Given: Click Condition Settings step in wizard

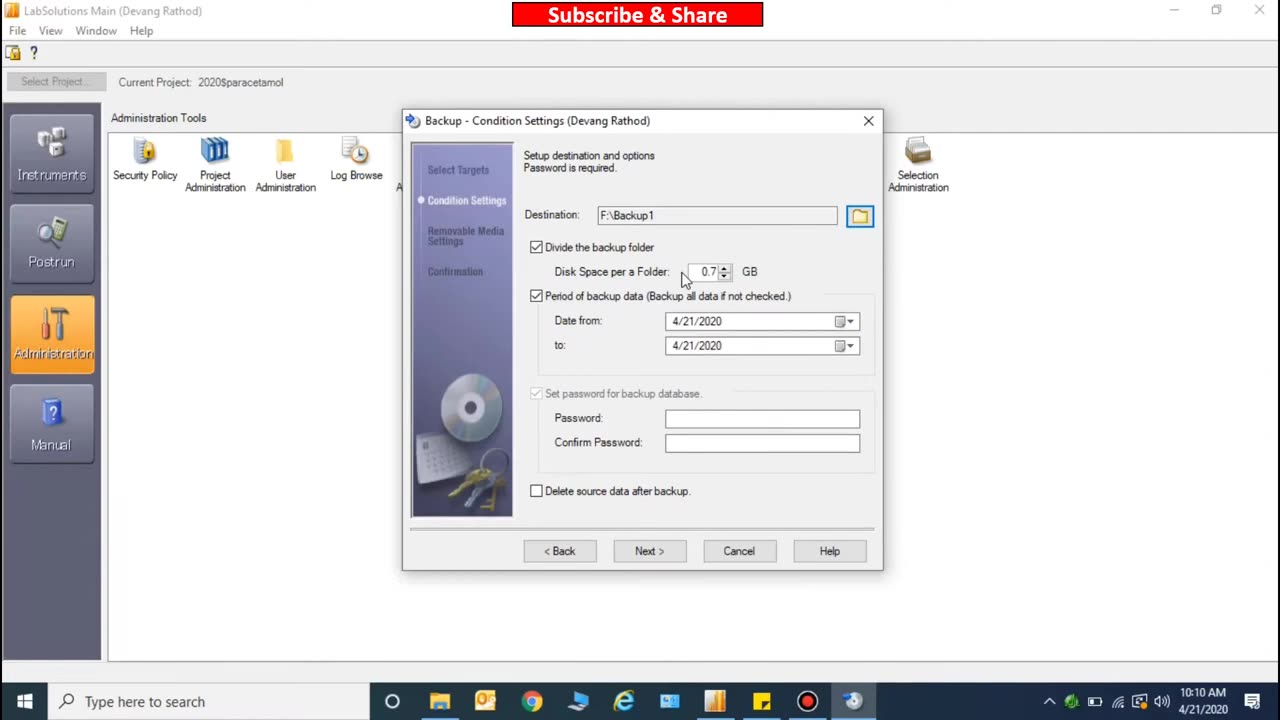Looking at the screenshot, I should pyautogui.click(x=466, y=200).
